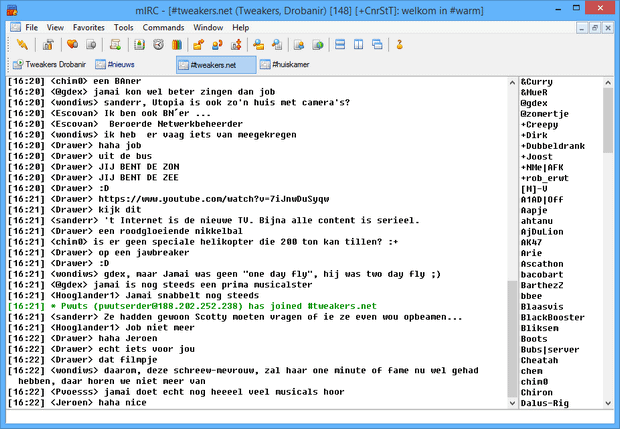Viewport: 620px width, 429px height.
Task: Select A1AD|Off in the nick list
Action: pos(542,200)
